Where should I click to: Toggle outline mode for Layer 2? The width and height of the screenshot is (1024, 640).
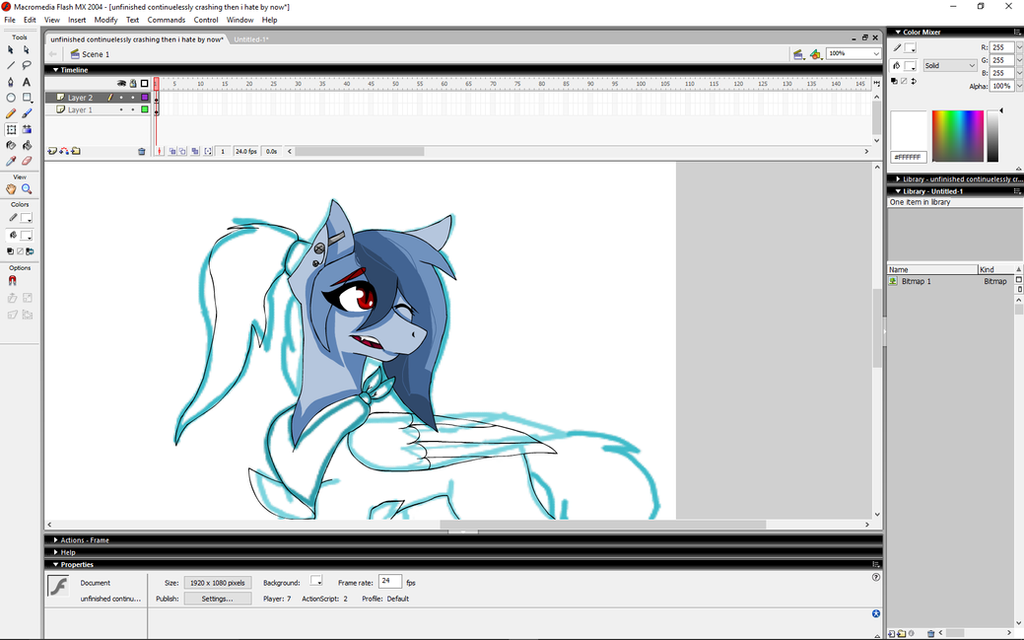pyautogui.click(x=145, y=97)
